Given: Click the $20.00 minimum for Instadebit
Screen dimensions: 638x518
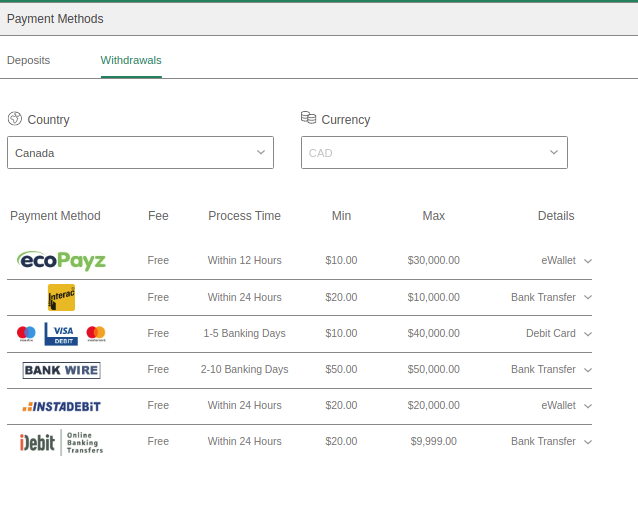Looking at the screenshot, I should point(341,405).
